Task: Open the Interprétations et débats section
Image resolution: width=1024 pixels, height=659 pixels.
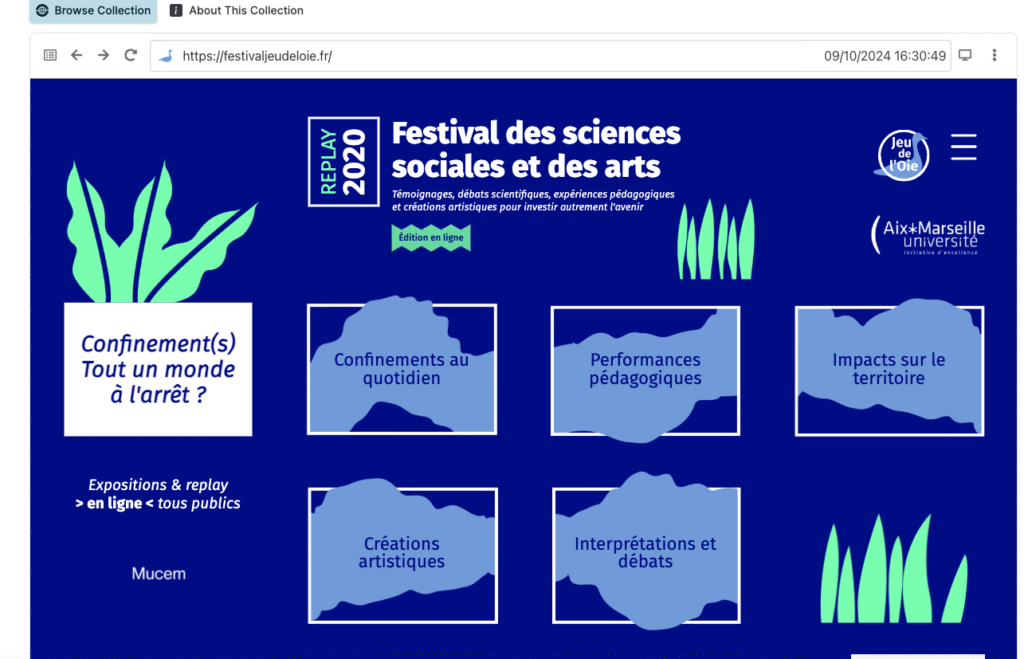Action: (645, 553)
